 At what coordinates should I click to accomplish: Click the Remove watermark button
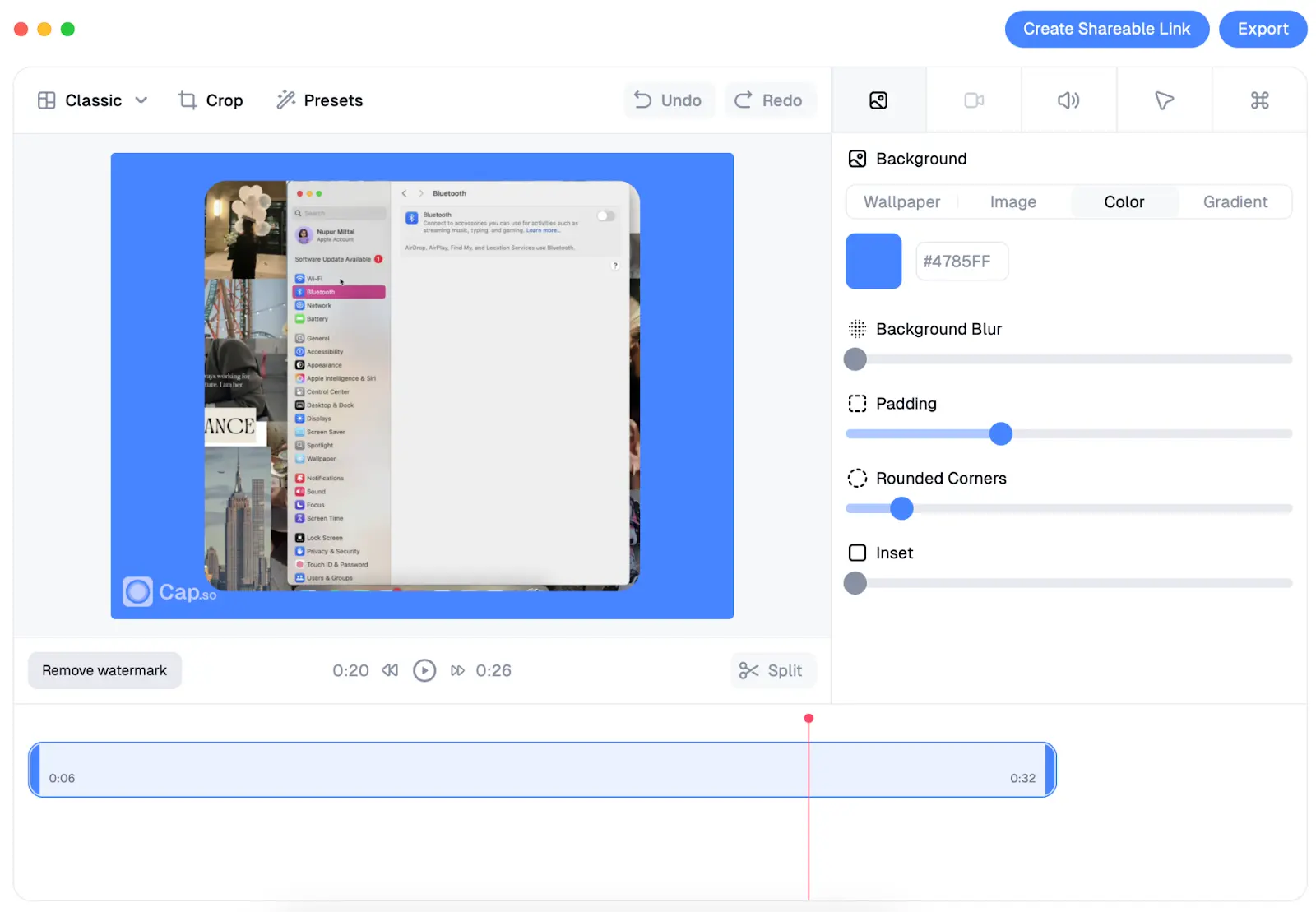104,670
